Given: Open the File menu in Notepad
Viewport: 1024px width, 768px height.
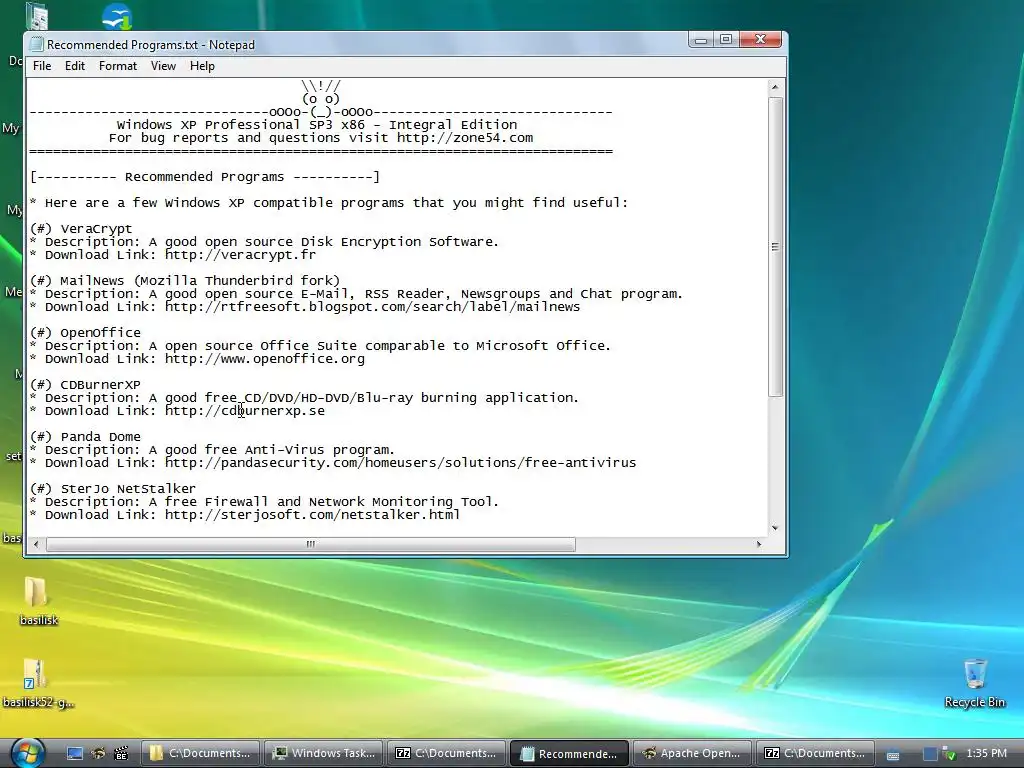Looking at the screenshot, I should coord(42,66).
